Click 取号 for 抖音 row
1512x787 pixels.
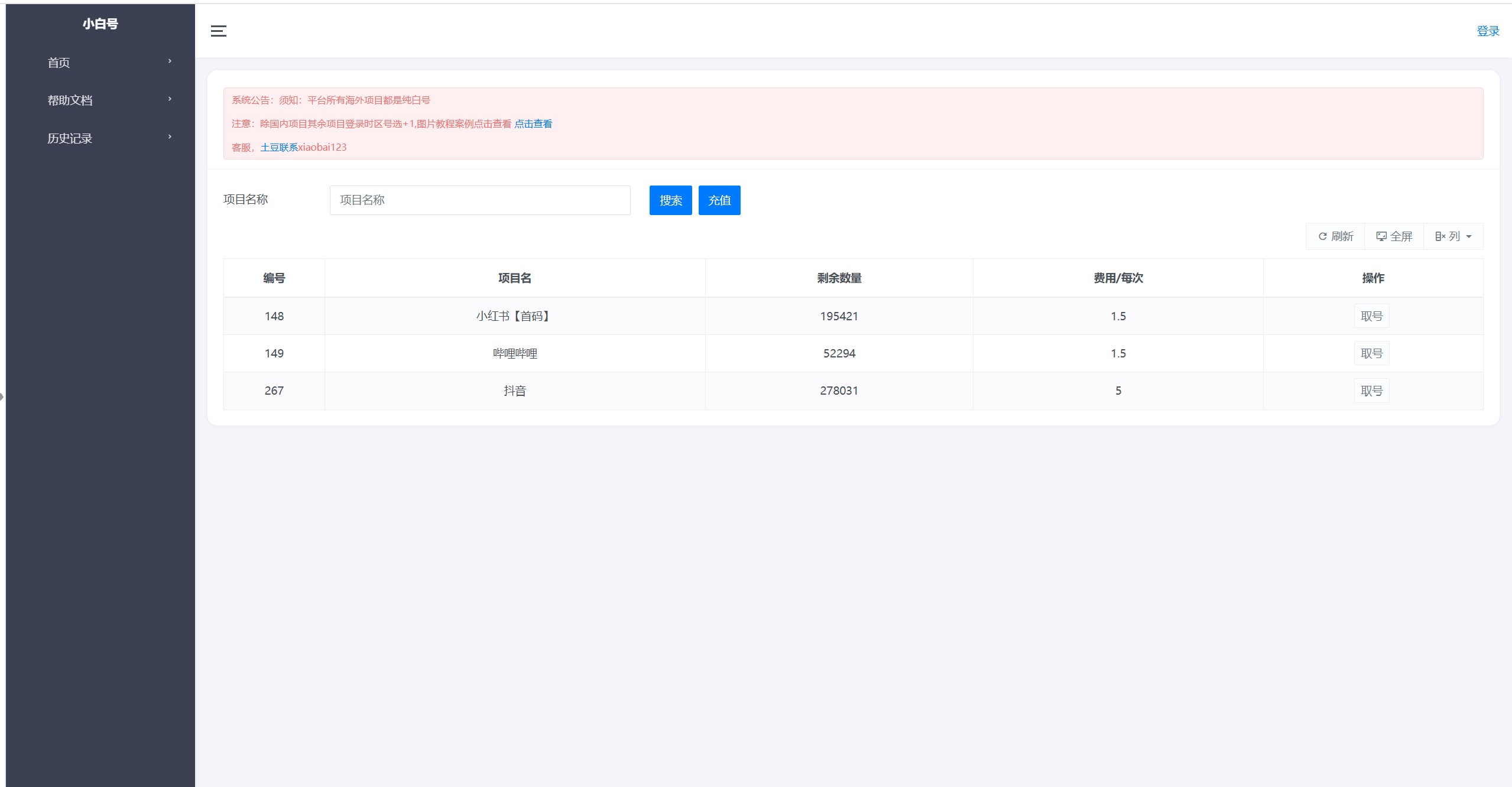(x=1372, y=391)
